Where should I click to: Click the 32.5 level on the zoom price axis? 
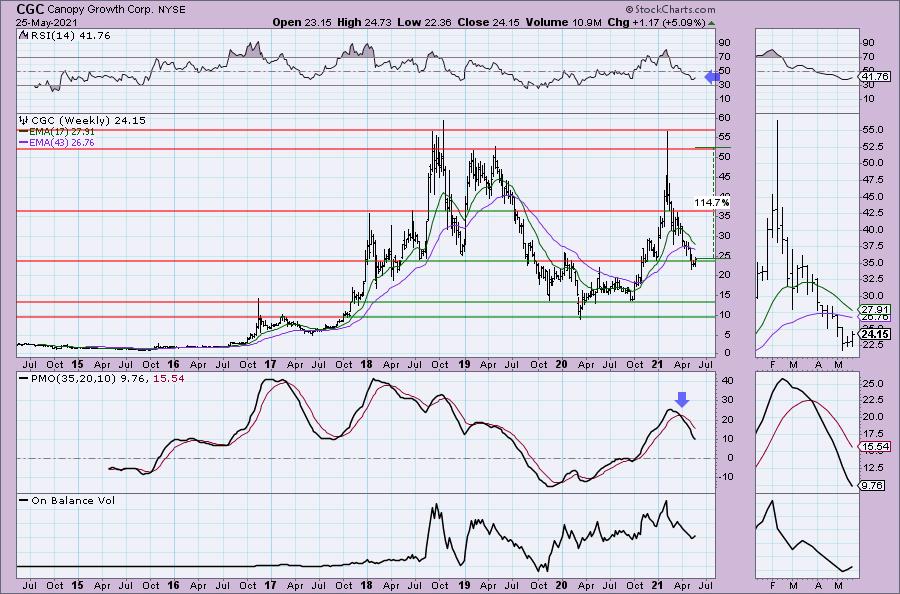[x=871, y=279]
